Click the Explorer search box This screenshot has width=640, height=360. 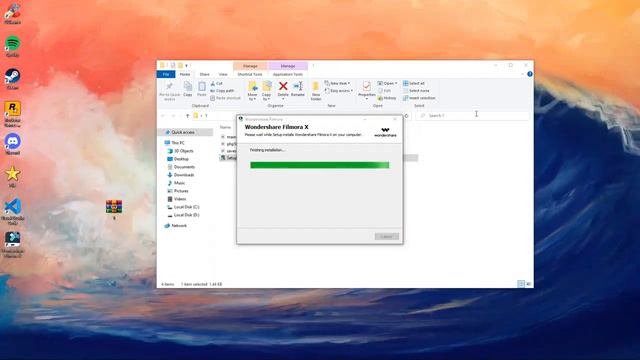pyautogui.click(x=472, y=116)
